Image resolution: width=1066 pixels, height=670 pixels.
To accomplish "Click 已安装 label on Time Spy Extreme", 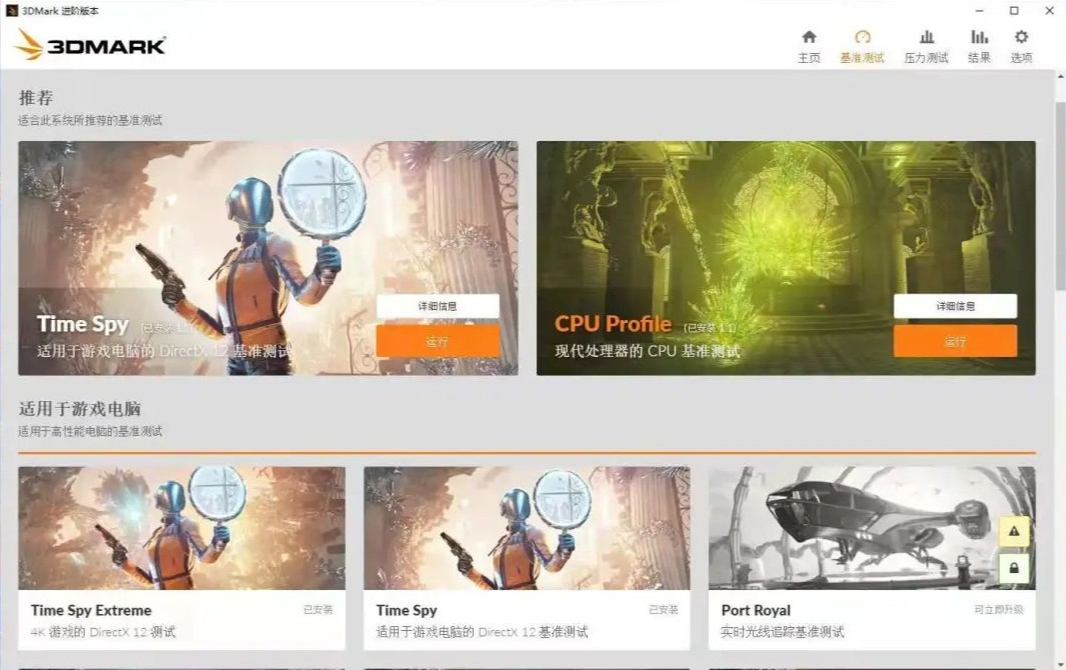I will (x=318, y=610).
